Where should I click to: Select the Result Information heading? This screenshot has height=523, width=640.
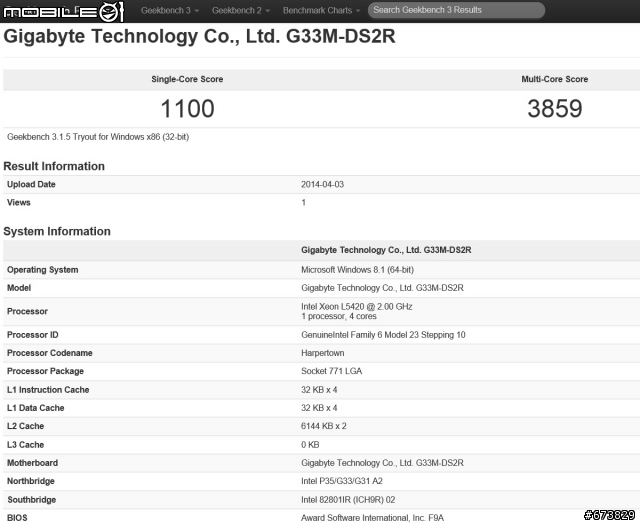point(54,166)
